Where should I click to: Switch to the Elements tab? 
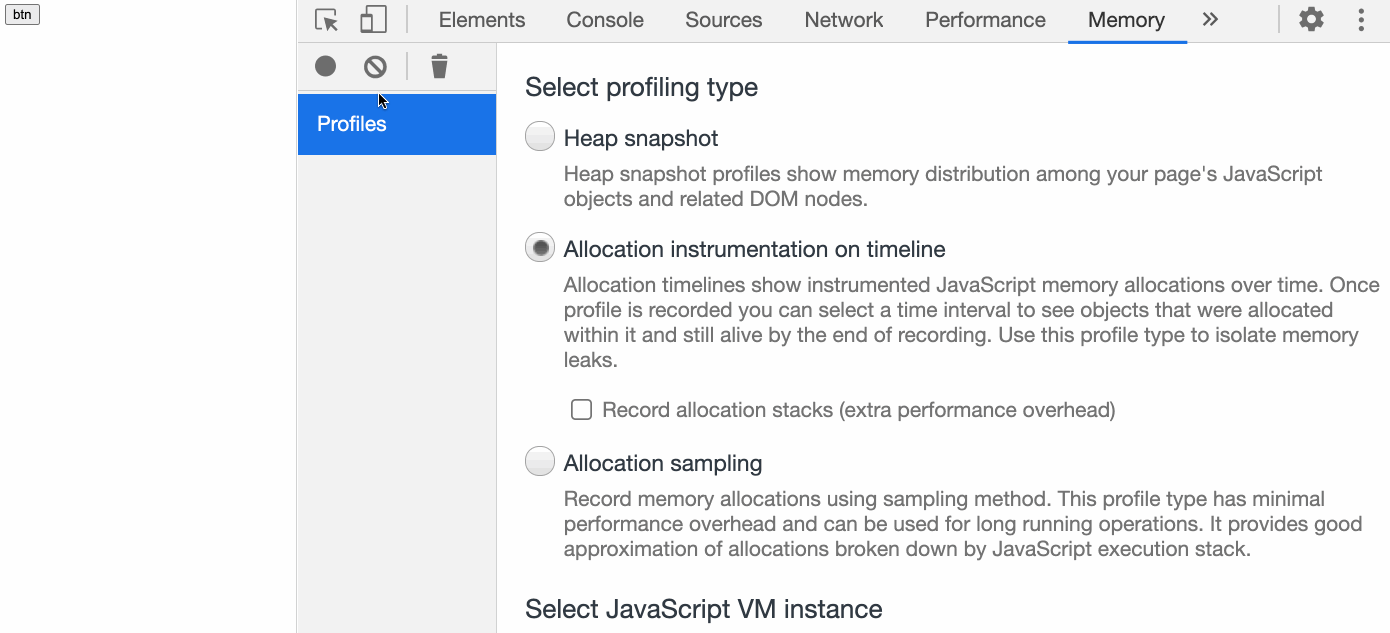pyautogui.click(x=482, y=20)
